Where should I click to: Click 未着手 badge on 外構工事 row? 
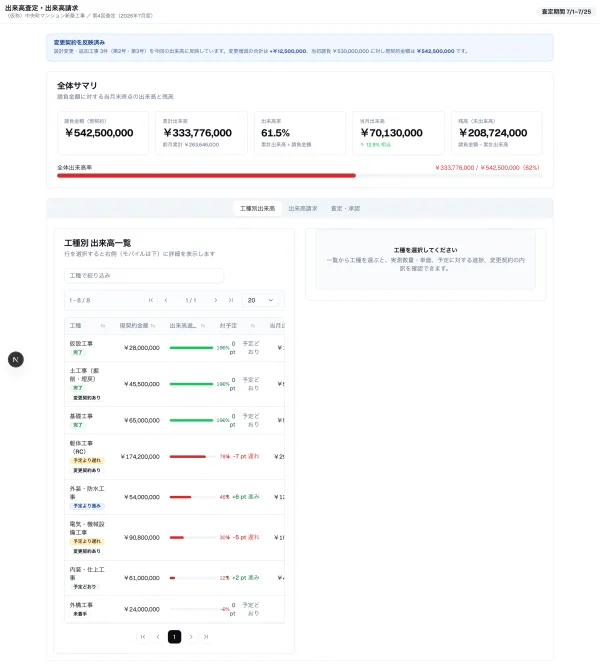[80, 614]
